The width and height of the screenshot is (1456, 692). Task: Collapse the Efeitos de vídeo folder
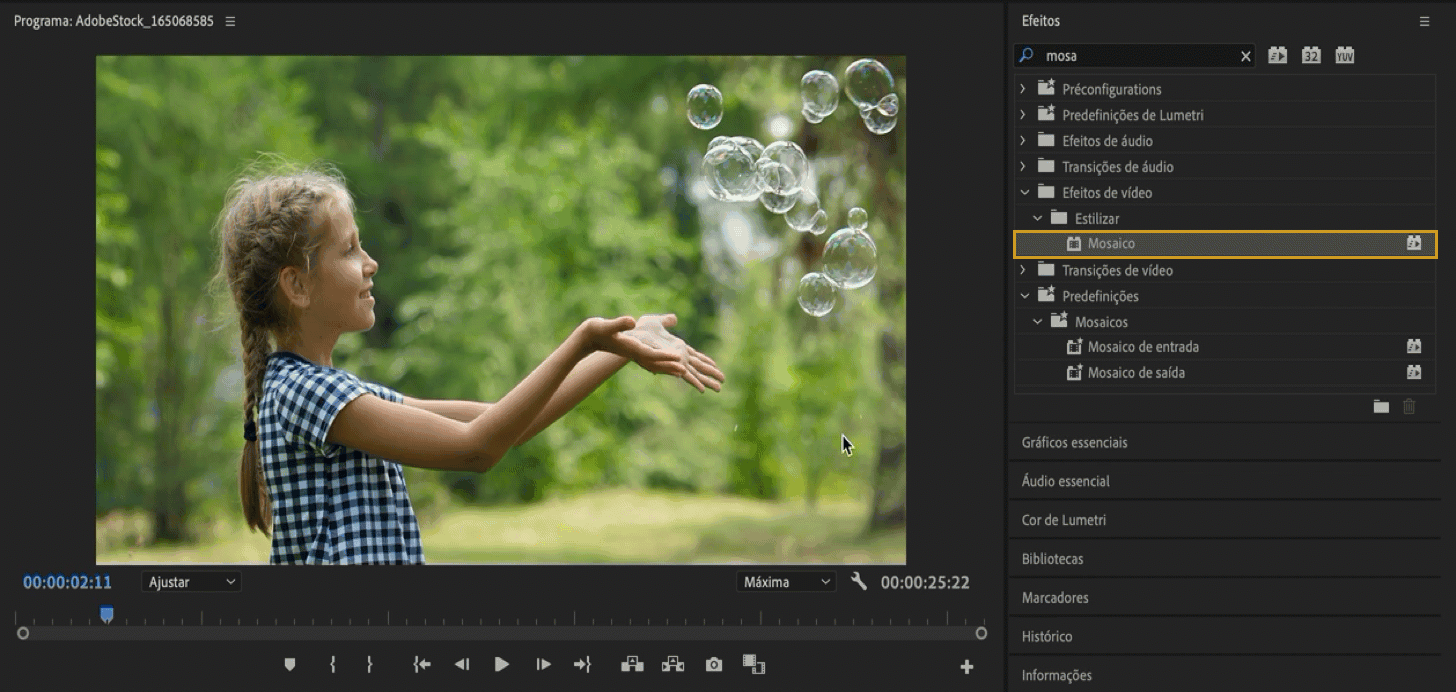1023,193
